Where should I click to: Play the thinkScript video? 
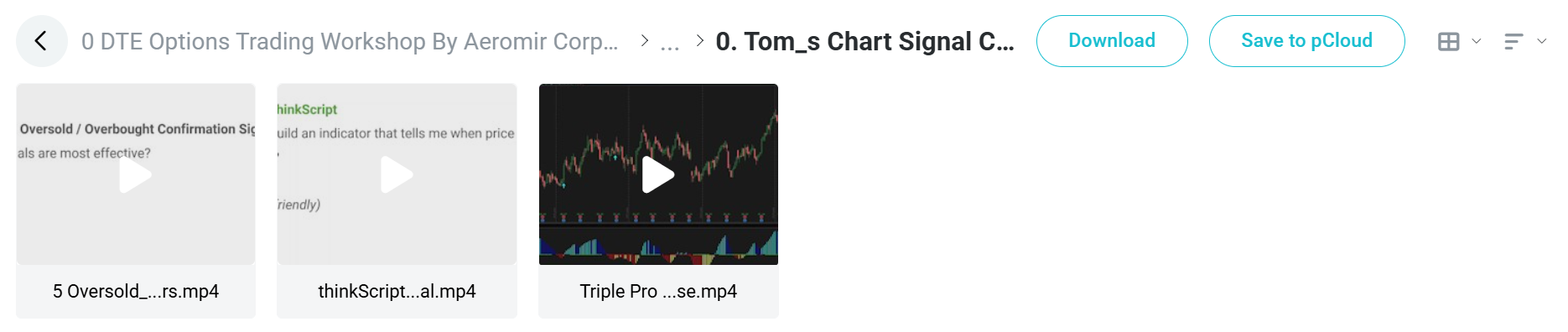pos(397,175)
